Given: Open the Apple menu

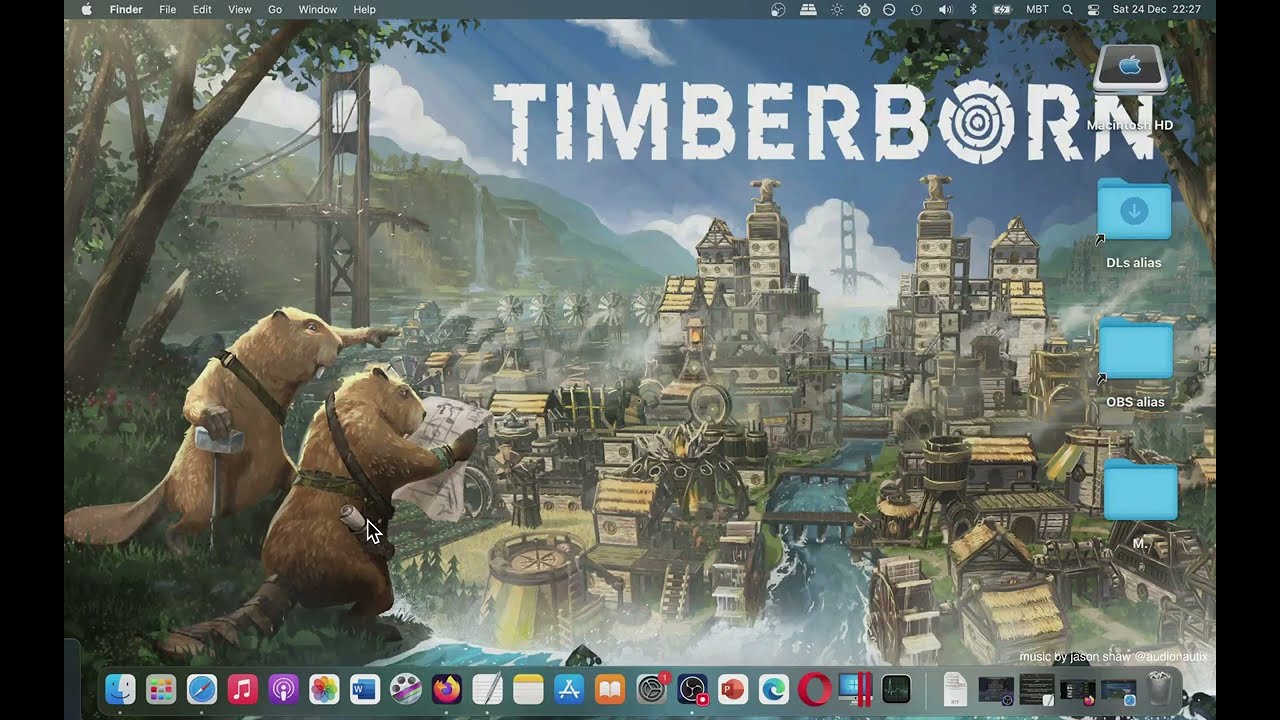Looking at the screenshot, I should click(86, 9).
